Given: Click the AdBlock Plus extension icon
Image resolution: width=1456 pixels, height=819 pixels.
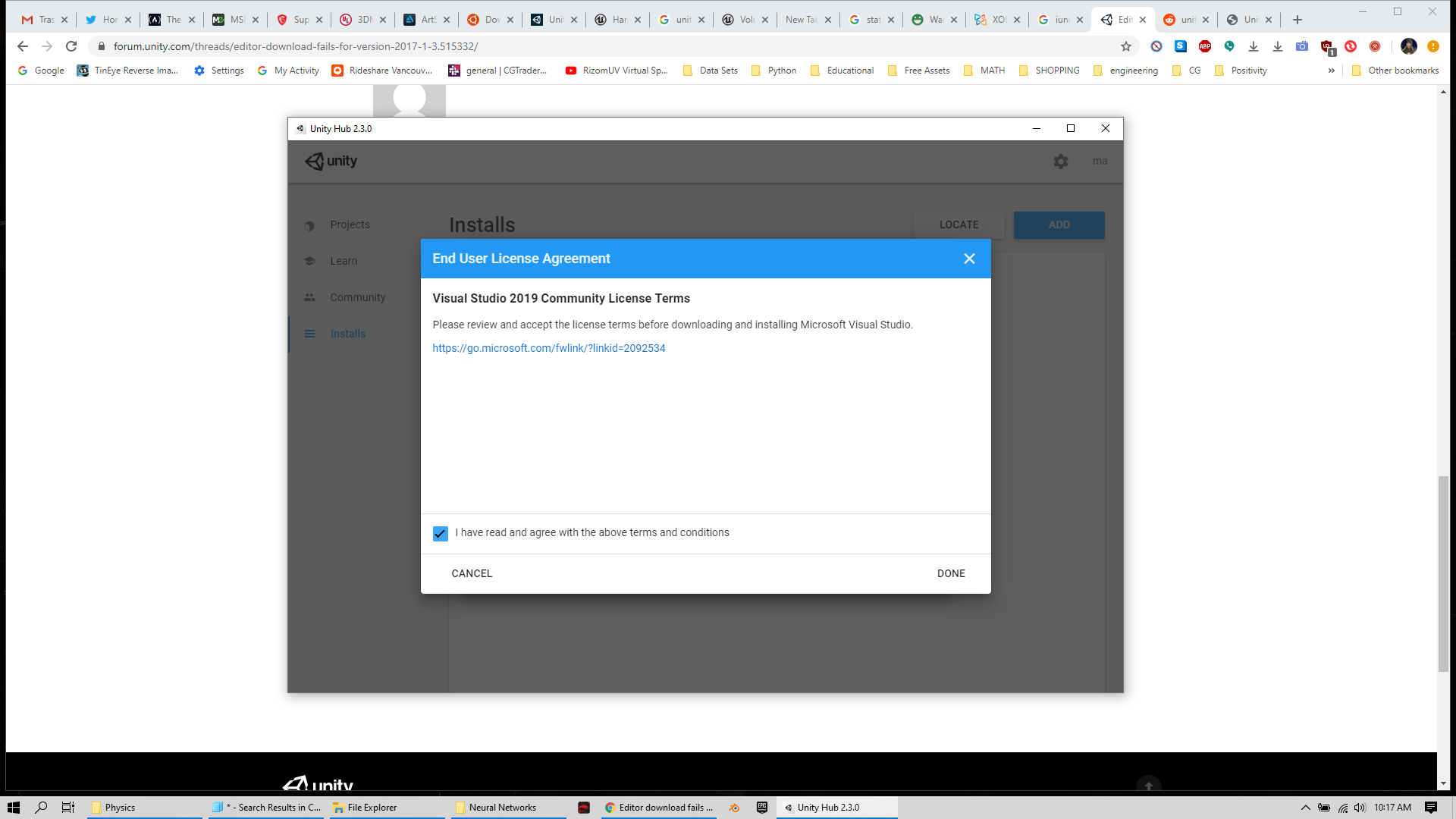Looking at the screenshot, I should (x=1204, y=46).
